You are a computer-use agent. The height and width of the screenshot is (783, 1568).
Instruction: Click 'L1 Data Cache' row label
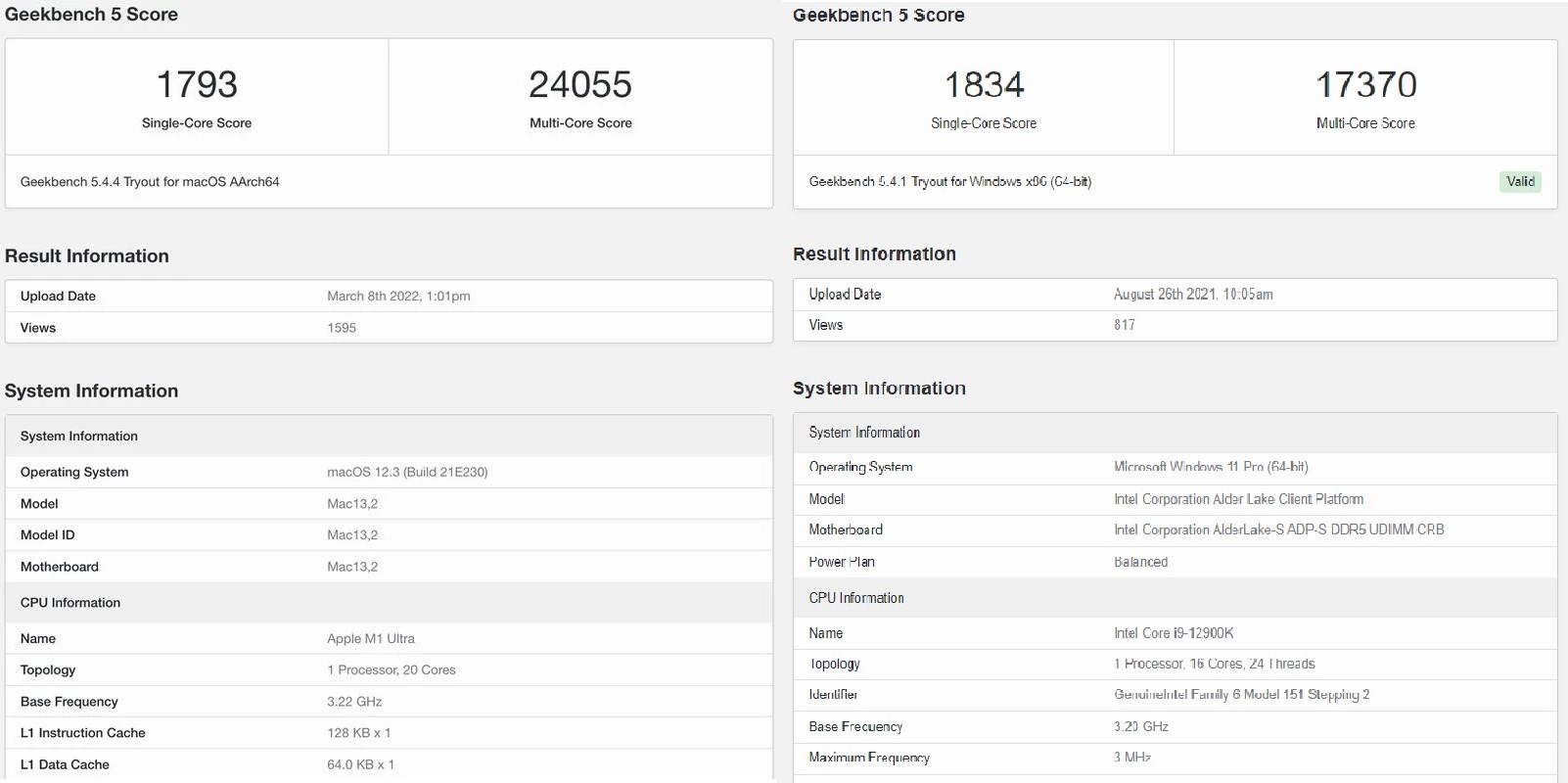coord(65,764)
